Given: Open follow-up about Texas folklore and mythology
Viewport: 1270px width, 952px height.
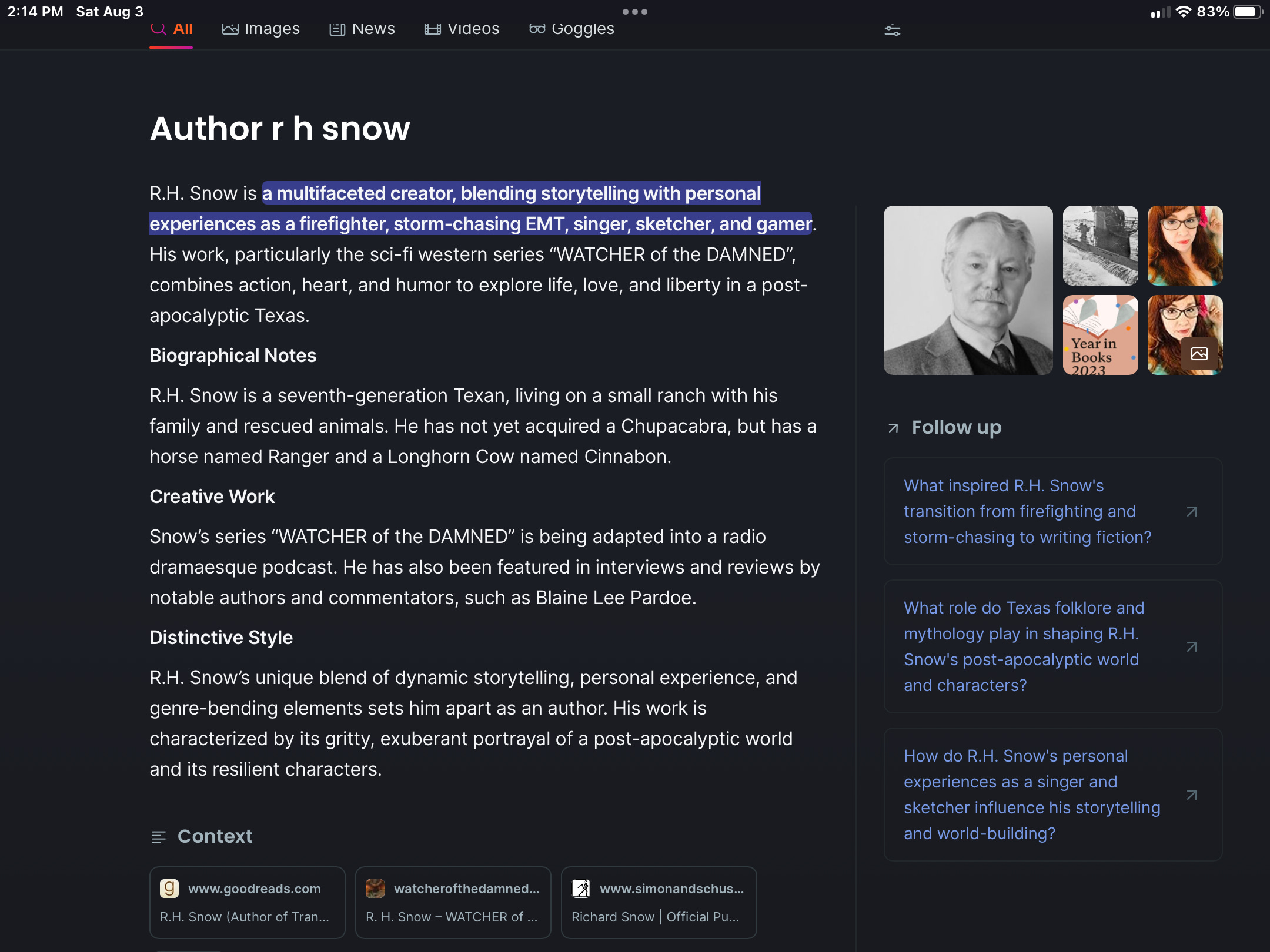Looking at the screenshot, I should [x=1024, y=646].
